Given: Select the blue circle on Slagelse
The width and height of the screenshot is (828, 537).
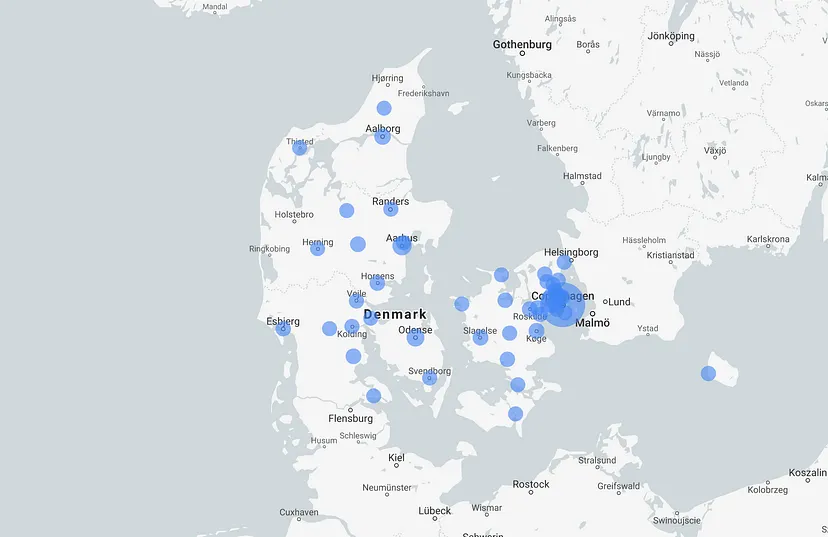Looking at the screenshot, I should click(480, 338).
